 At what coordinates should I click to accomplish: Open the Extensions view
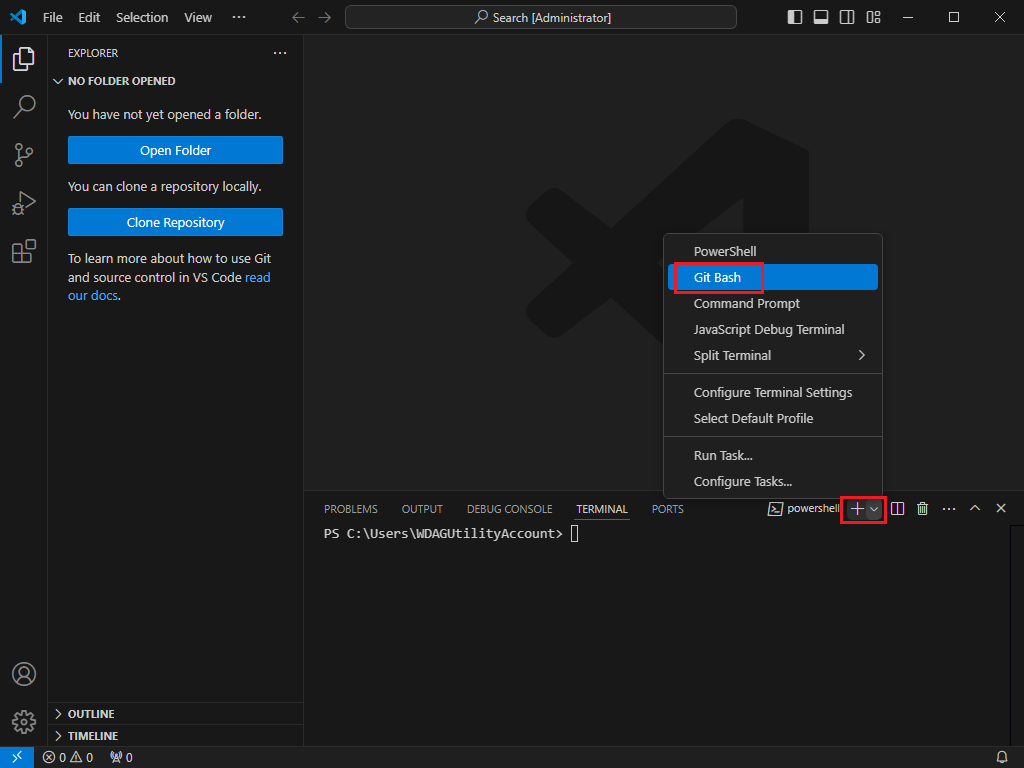click(24, 251)
